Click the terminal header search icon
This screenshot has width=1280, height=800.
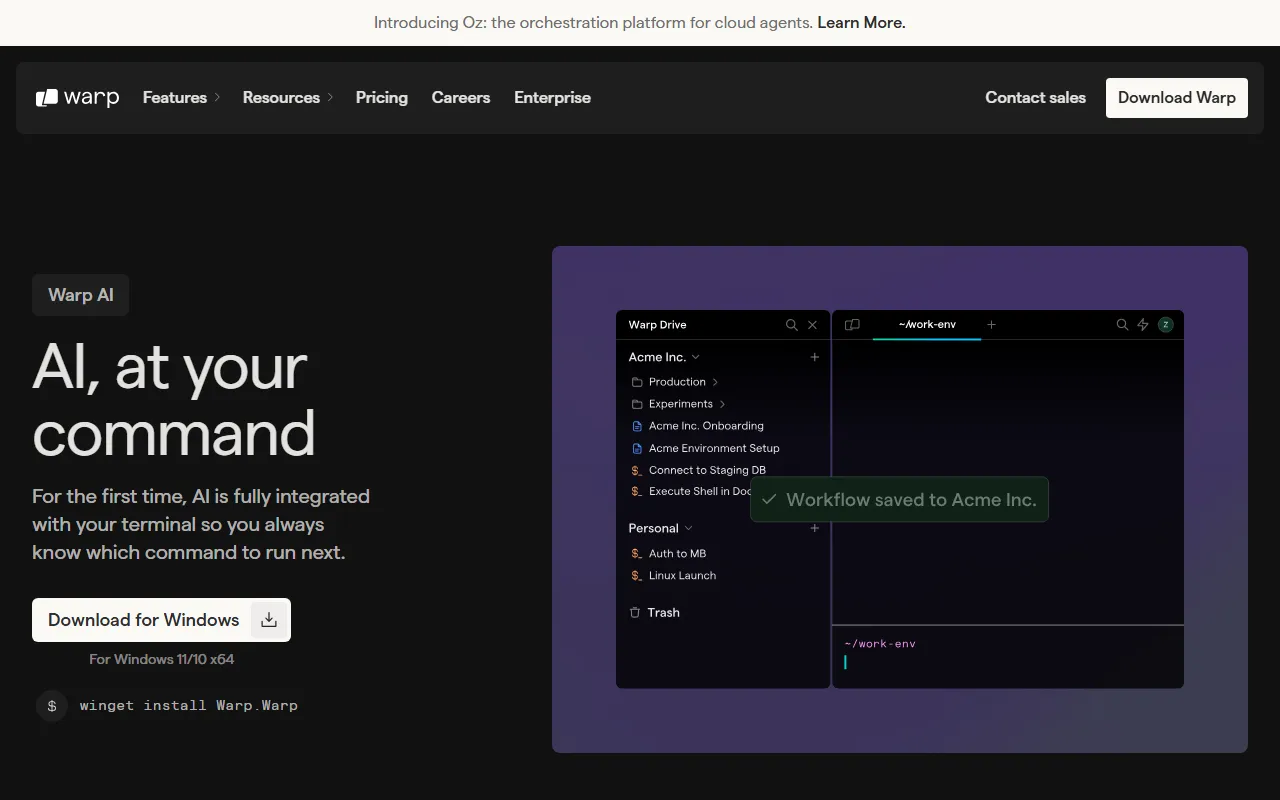tap(1122, 325)
